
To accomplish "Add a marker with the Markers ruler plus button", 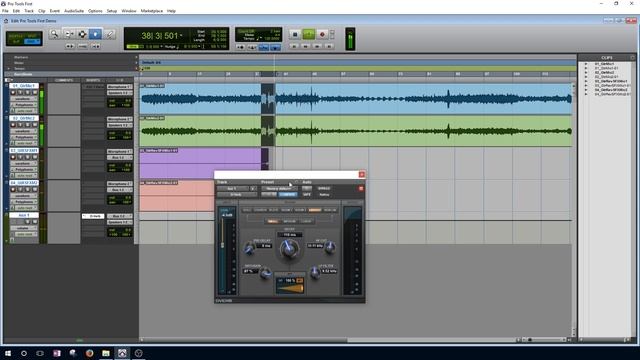I will 136,58.
